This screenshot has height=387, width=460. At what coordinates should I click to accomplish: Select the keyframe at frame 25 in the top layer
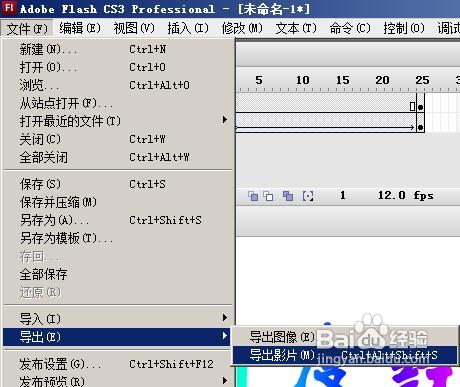[x=421, y=107]
